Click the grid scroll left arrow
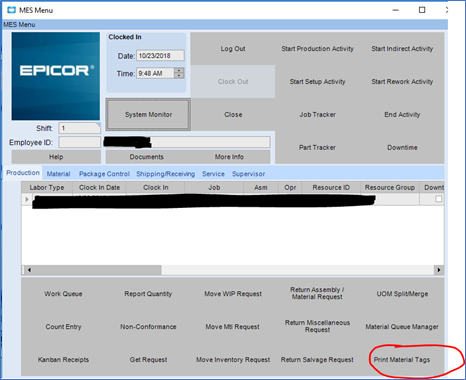Image resolution: width=466 pixels, height=380 pixels. (29, 270)
